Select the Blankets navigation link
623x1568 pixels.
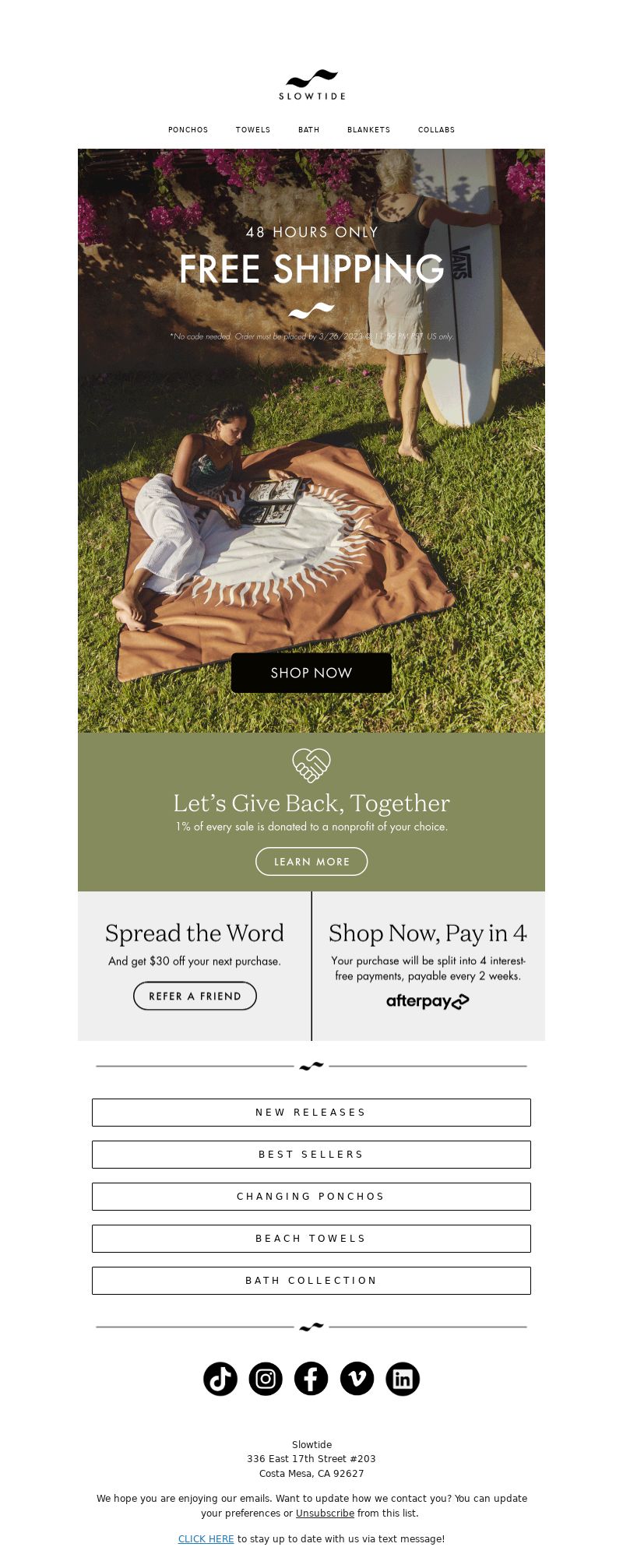click(x=369, y=130)
